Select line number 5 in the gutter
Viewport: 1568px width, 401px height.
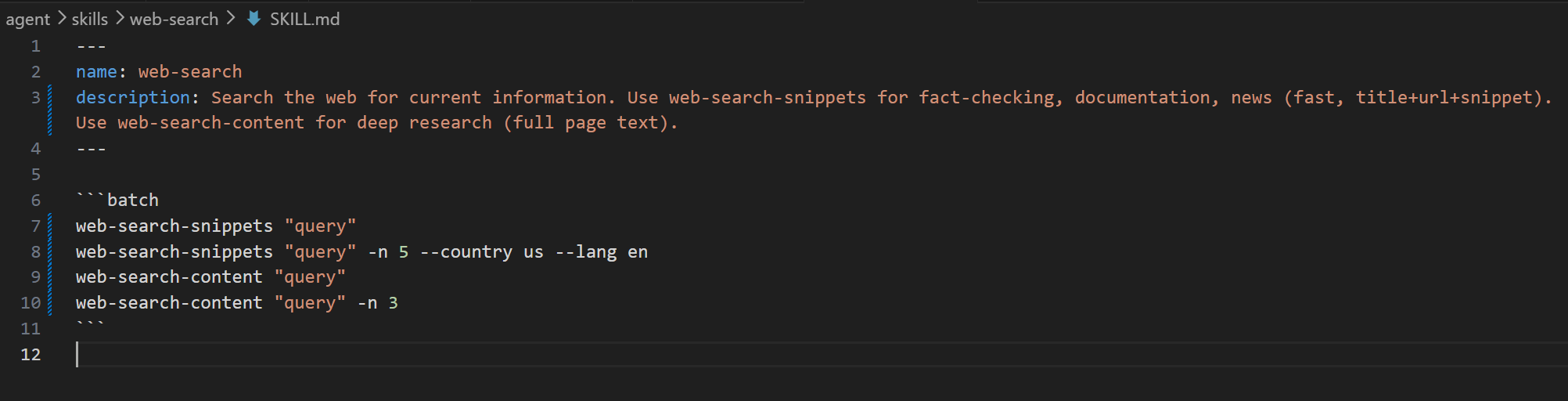point(35,175)
